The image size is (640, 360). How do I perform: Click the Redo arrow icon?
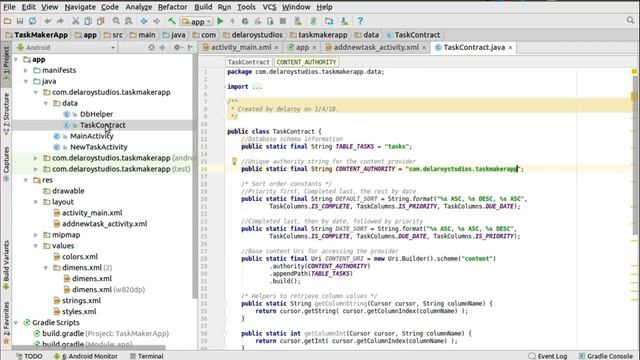60,21
